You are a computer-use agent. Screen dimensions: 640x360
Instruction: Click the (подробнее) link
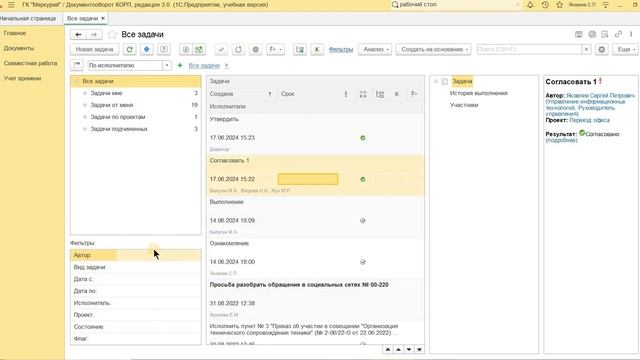pyautogui.click(x=562, y=140)
